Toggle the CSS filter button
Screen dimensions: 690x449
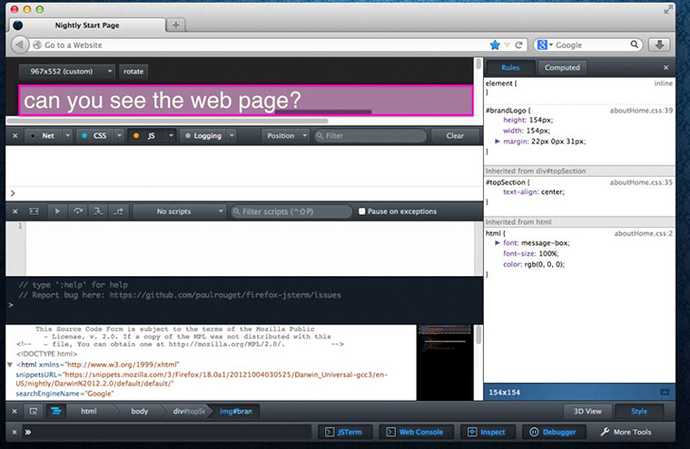coord(99,135)
